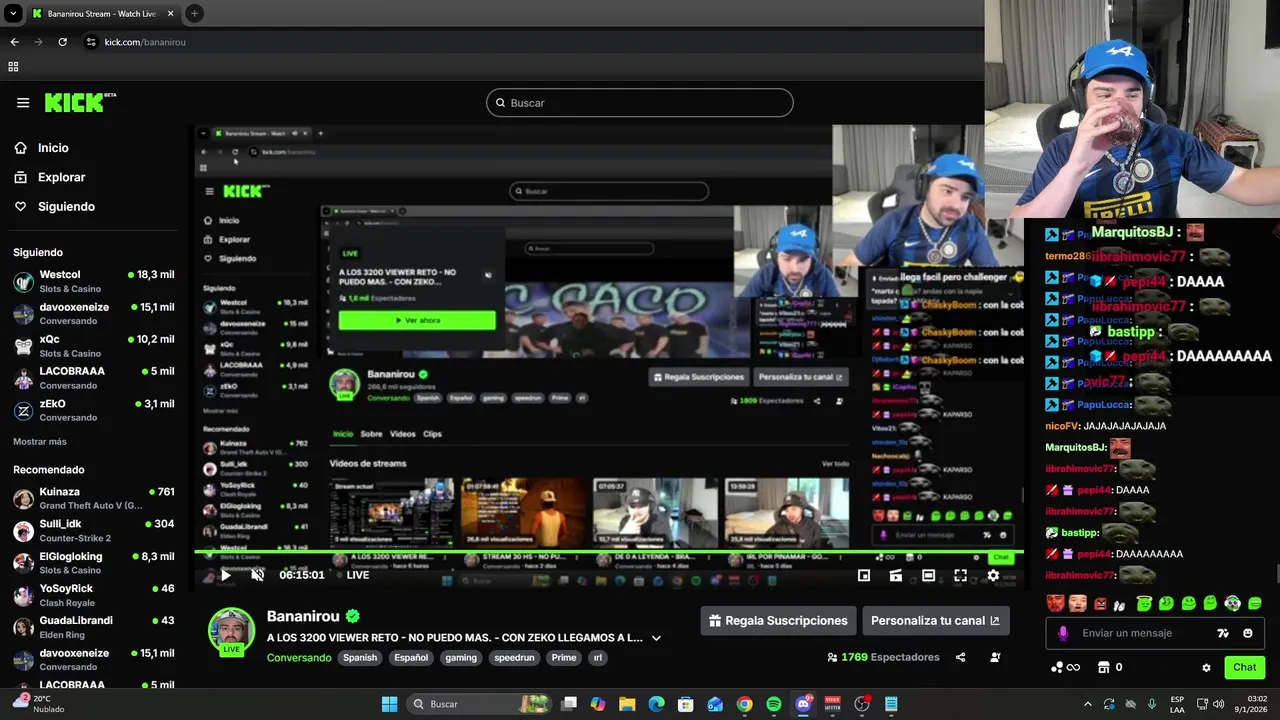The height and width of the screenshot is (720, 1280).
Task: Reload the browser page
Action: coord(62,42)
